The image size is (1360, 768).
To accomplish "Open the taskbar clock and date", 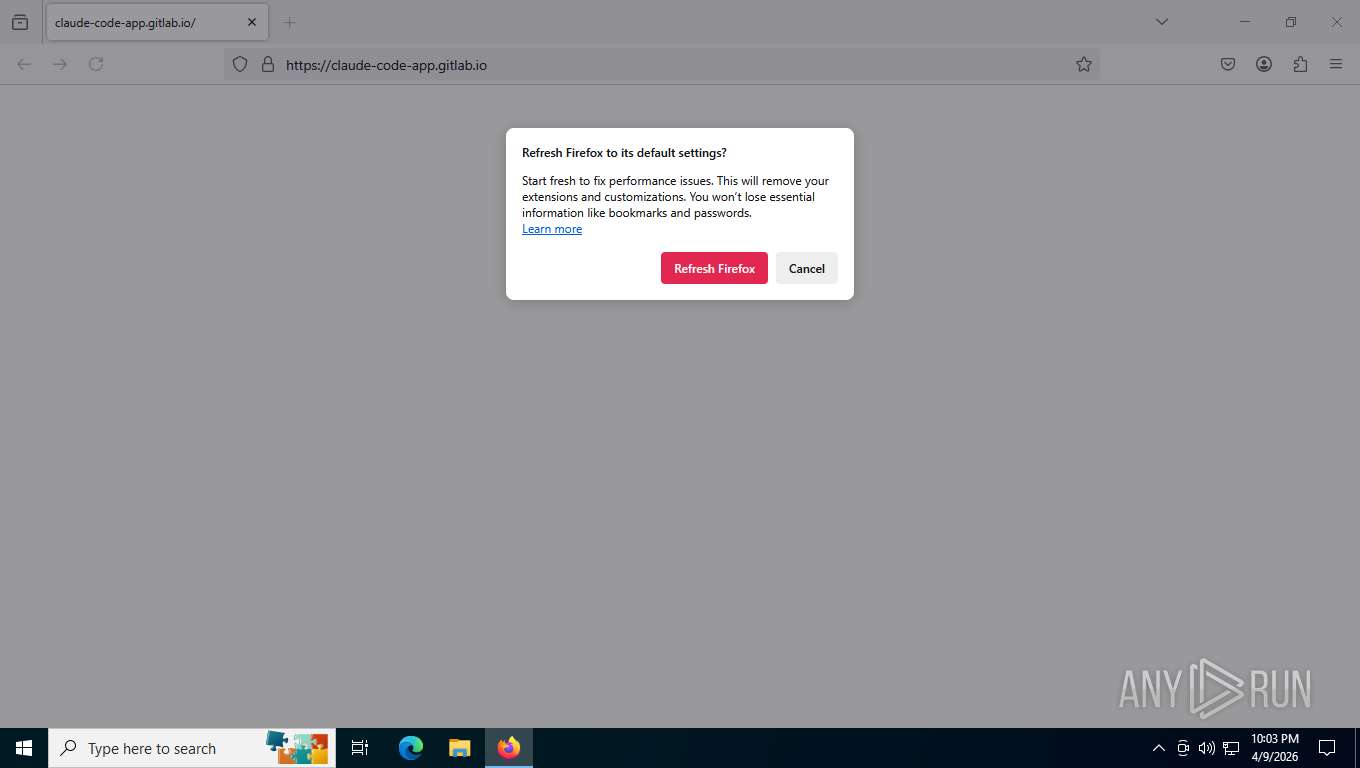I will pos(1275,748).
